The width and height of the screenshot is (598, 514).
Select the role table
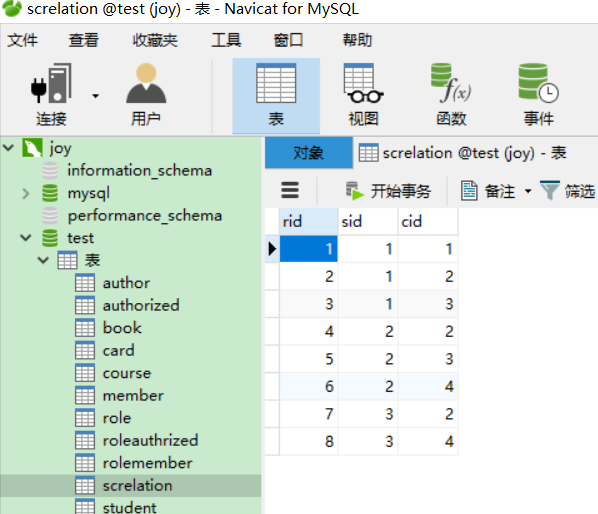tap(117, 418)
